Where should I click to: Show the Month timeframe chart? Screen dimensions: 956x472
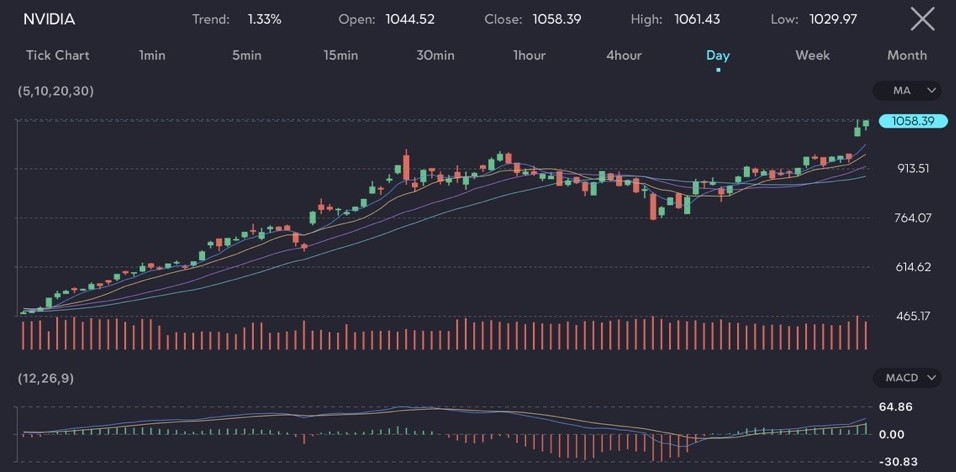906,55
